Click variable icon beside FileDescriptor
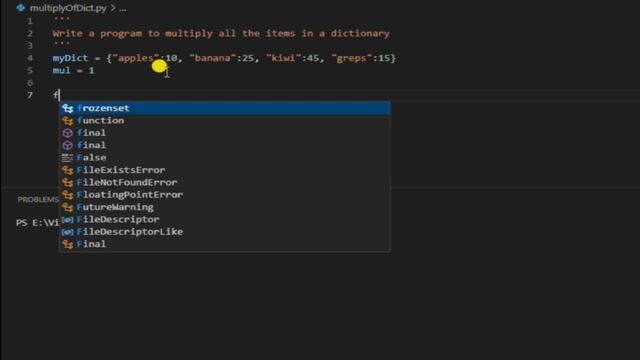Image resolution: width=640 pixels, height=360 pixels. pyautogui.click(x=67, y=220)
